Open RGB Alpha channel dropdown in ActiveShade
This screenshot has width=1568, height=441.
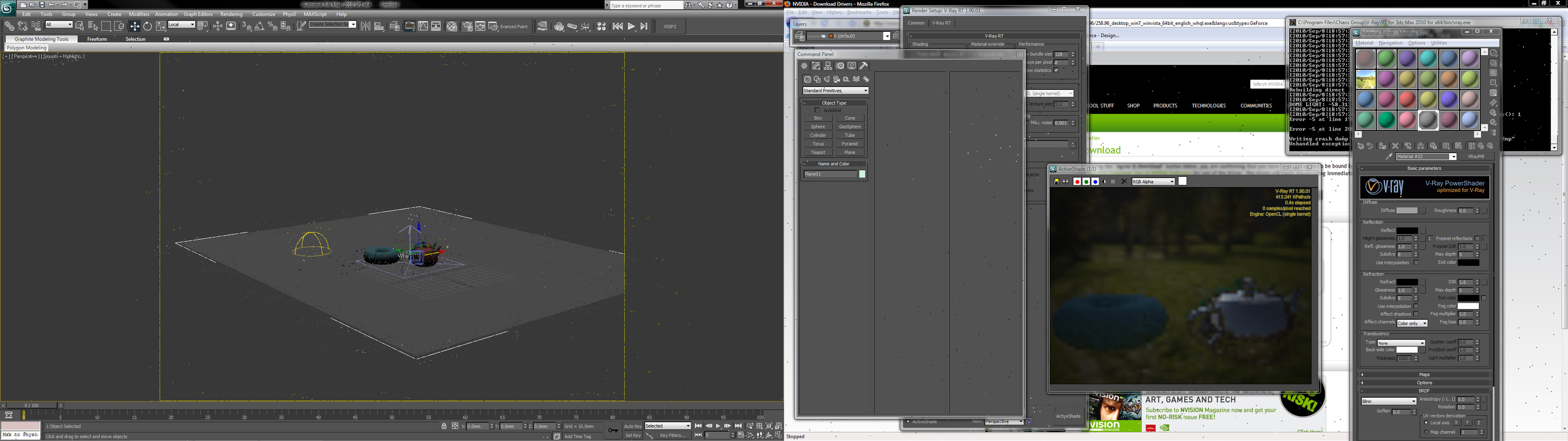[1153, 182]
